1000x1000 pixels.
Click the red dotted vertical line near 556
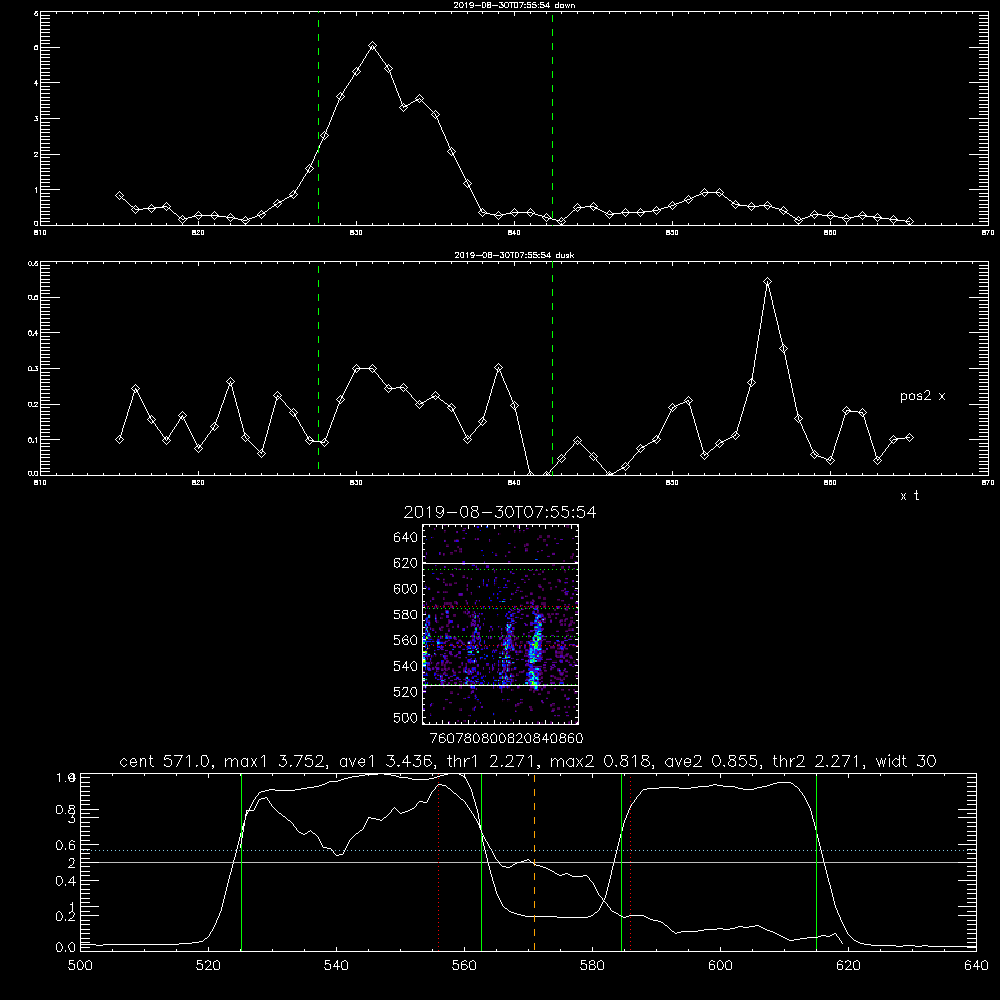pos(439,862)
